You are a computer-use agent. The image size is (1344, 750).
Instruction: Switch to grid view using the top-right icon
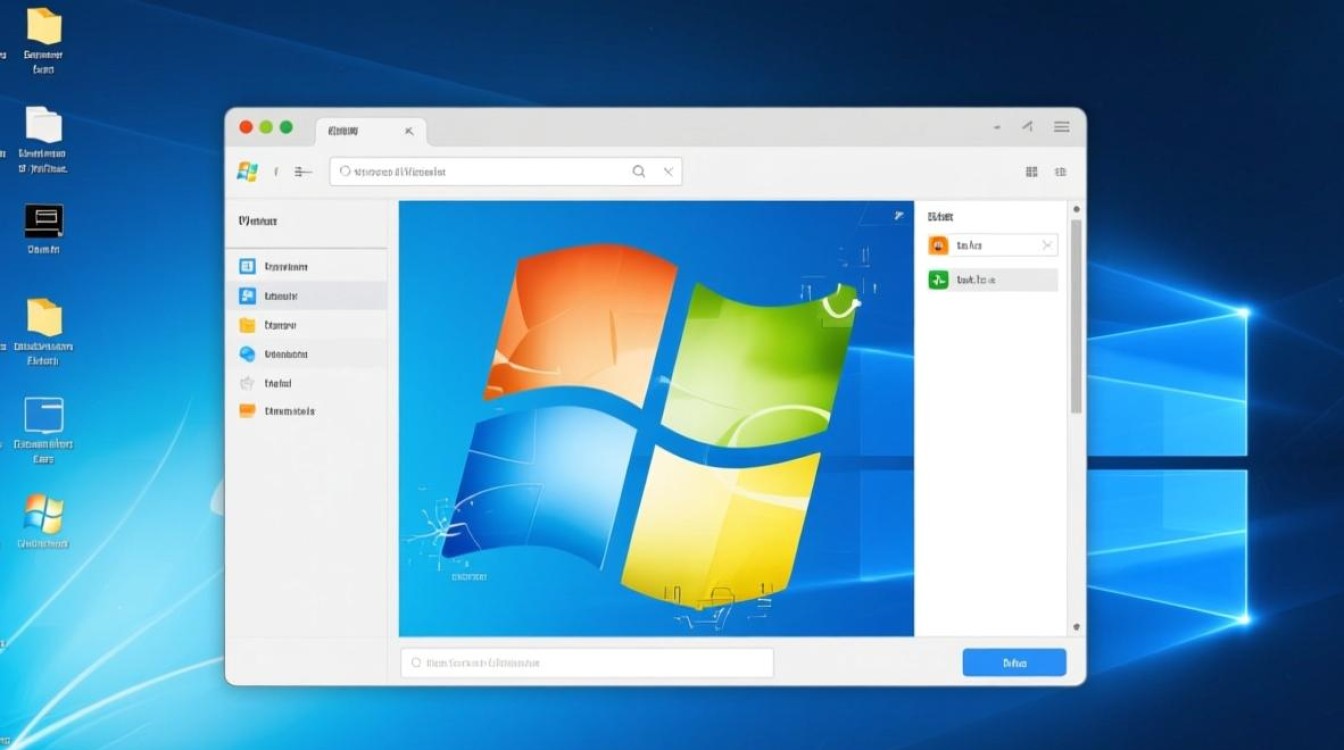[x=1030, y=171]
